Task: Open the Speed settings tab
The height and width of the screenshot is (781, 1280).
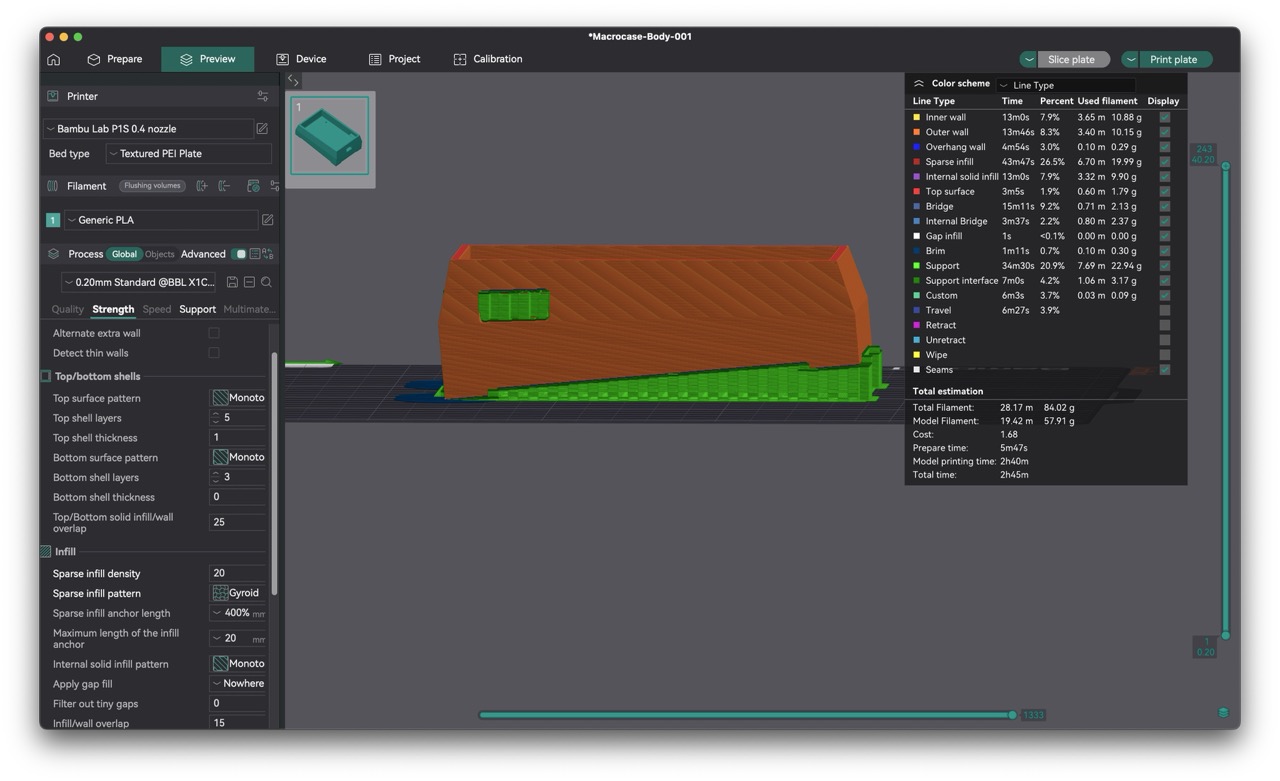Action: pyautogui.click(x=157, y=310)
